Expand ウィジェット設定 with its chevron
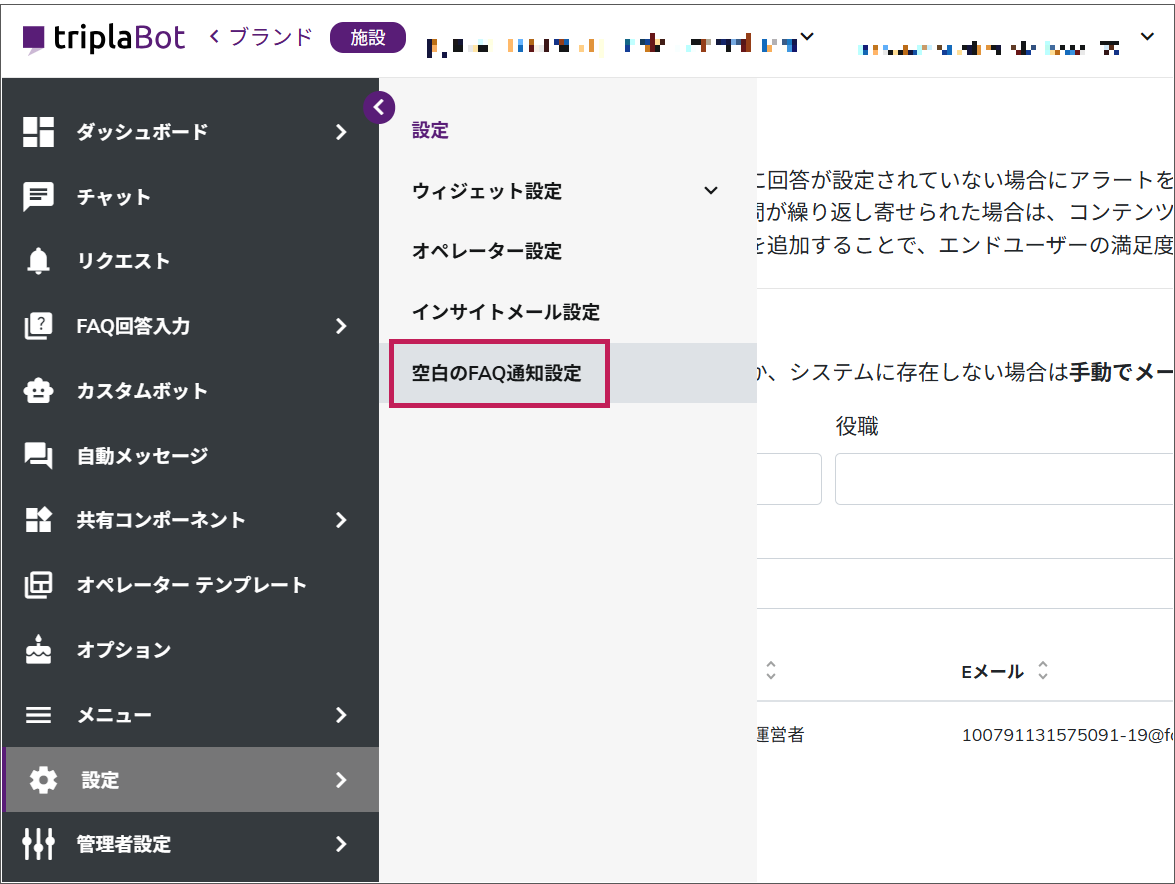The width and height of the screenshot is (1175, 884). (711, 191)
